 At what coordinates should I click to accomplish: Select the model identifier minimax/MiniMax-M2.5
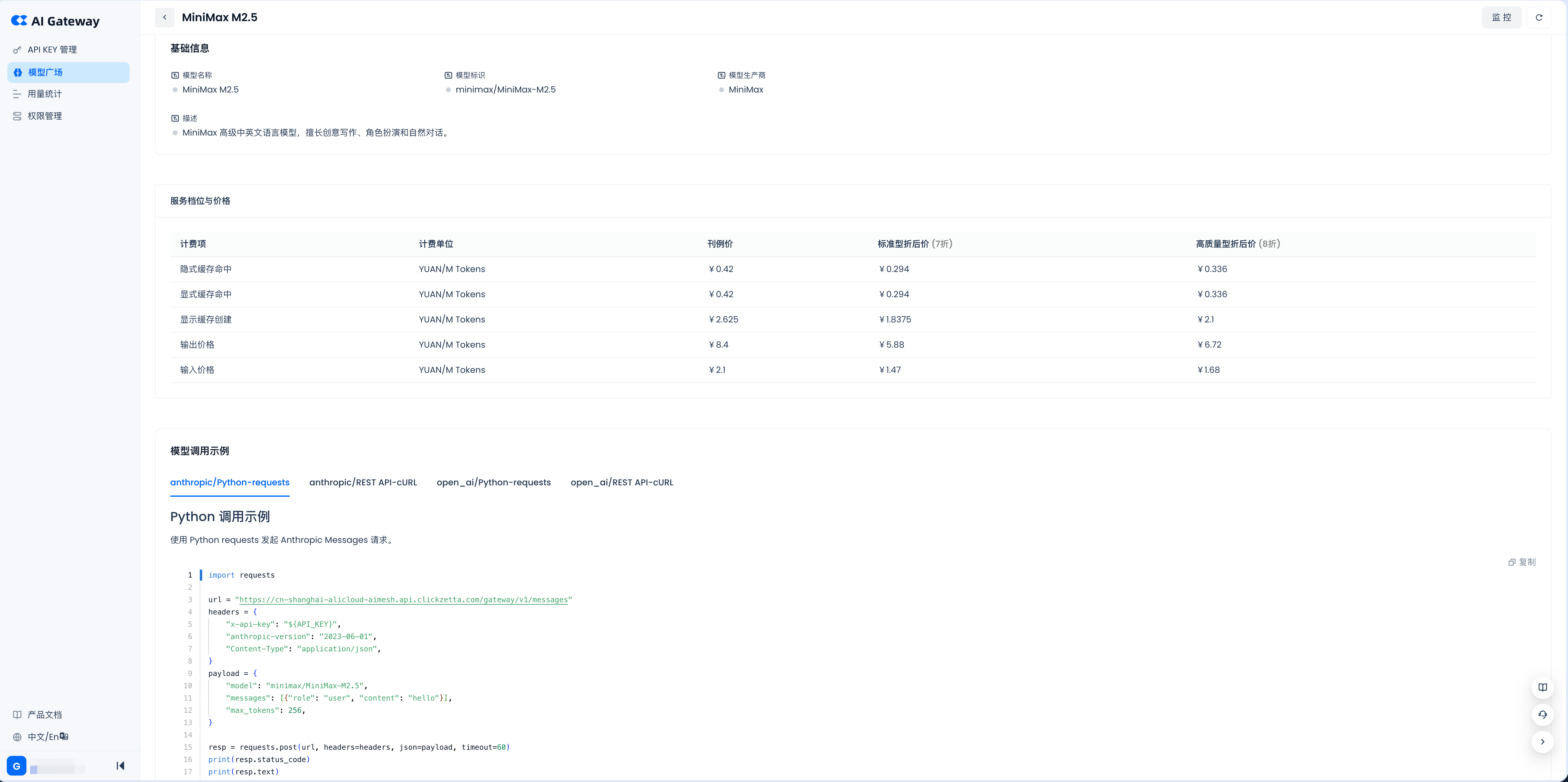[x=506, y=89]
